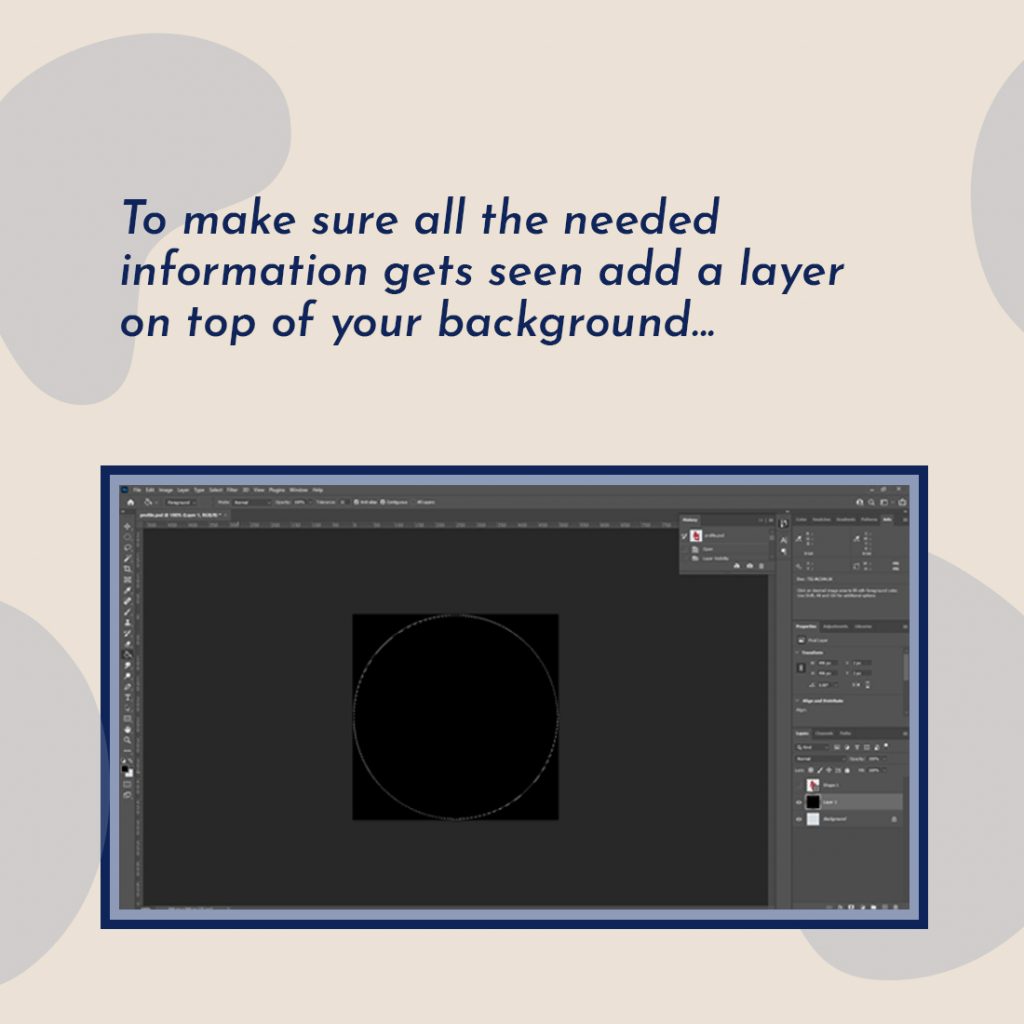Image resolution: width=1024 pixels, height=1024 pixels.
Task: Click the rotation angle input in Properties
Action: pos(826,685)
